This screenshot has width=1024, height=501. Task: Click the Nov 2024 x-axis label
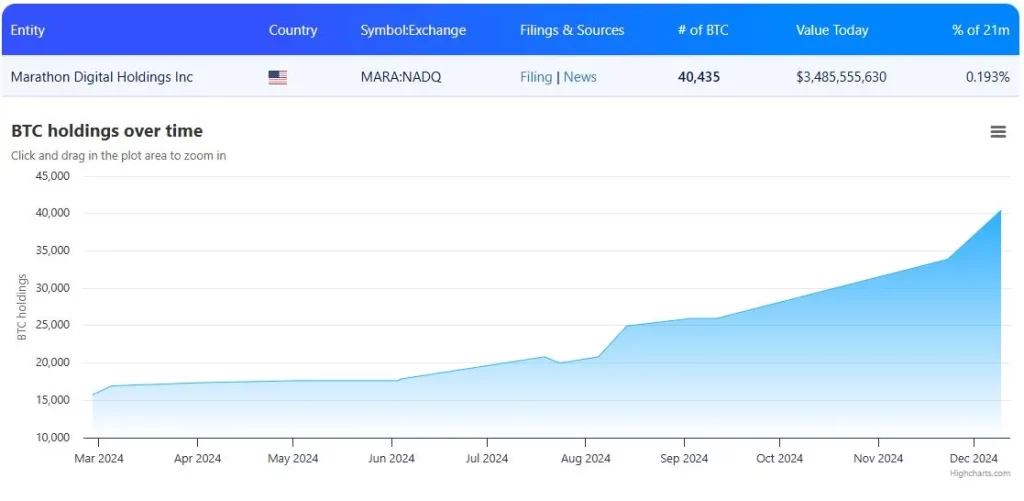point(878,459)
